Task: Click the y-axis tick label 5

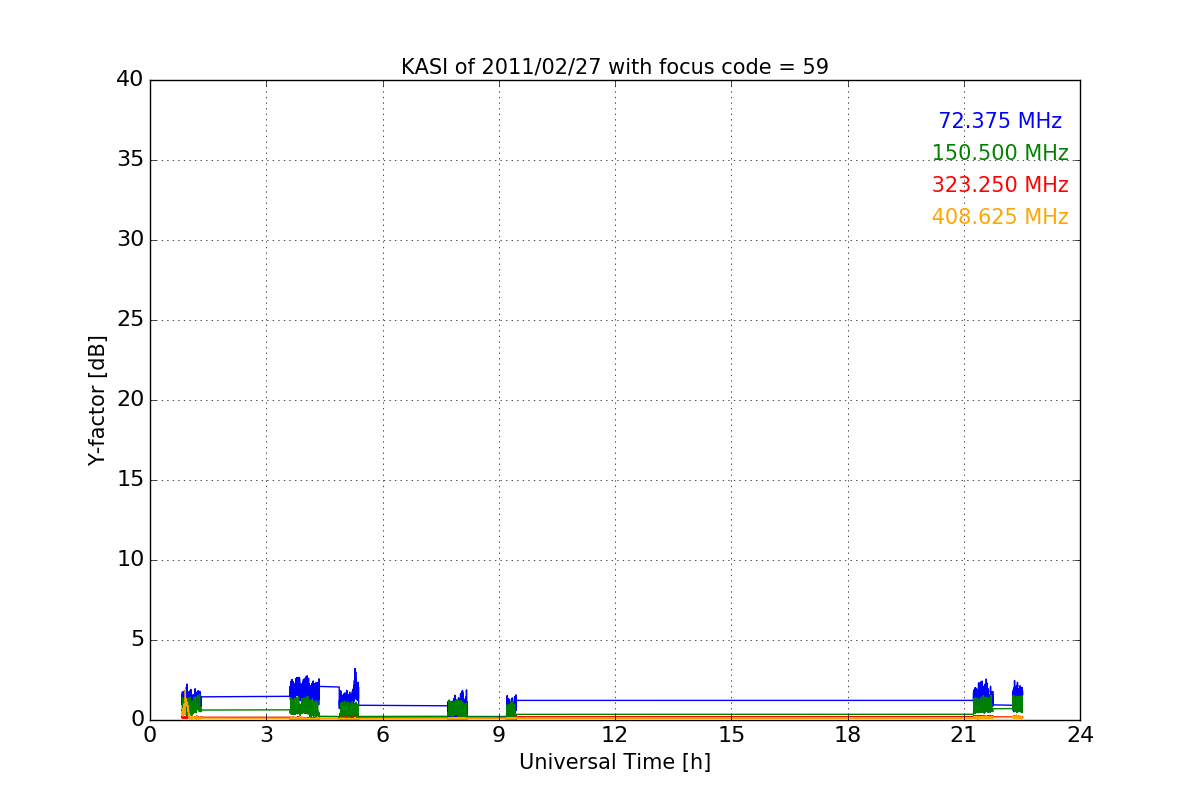Action: point(136,640)
